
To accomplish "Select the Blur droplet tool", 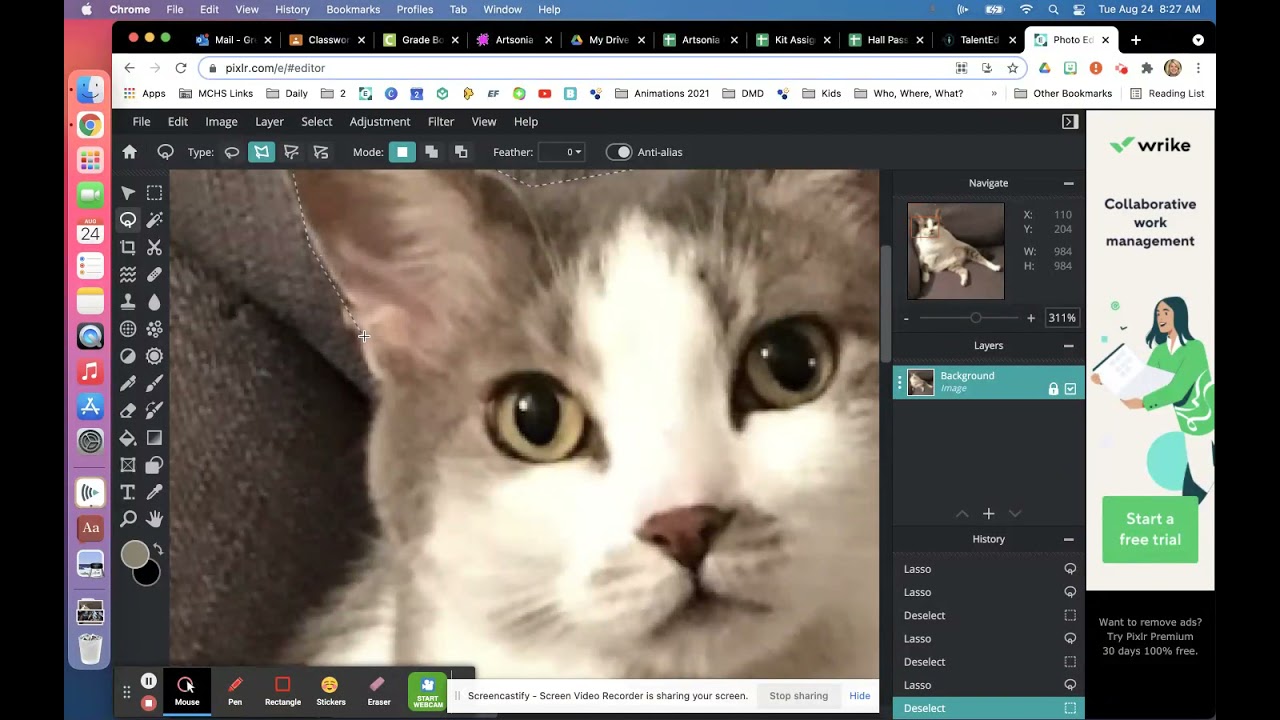I will tap(154, 301).
